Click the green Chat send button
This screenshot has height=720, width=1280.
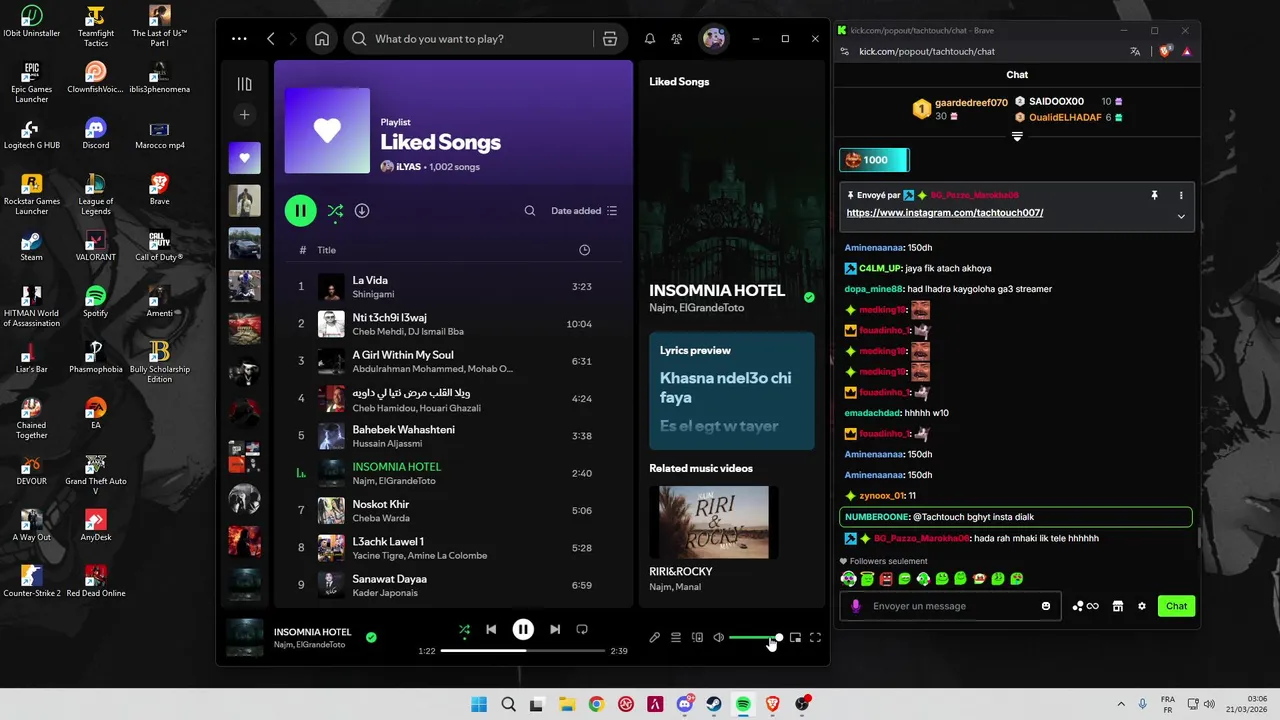(1177, 606)
